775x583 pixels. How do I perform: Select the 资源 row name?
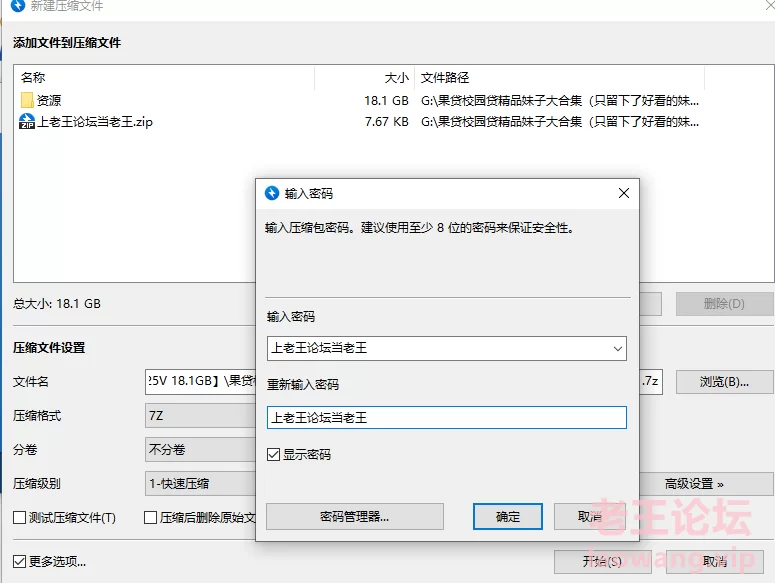pyautogui.click(x=49, y=101)
